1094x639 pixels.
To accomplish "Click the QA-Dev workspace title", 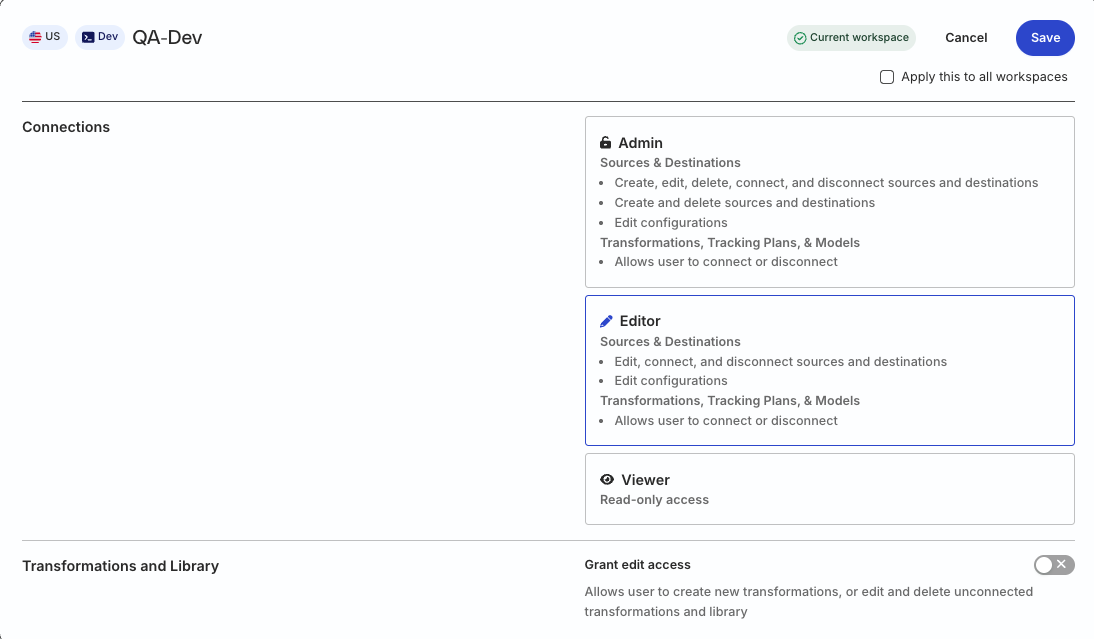I will (166, 36).
